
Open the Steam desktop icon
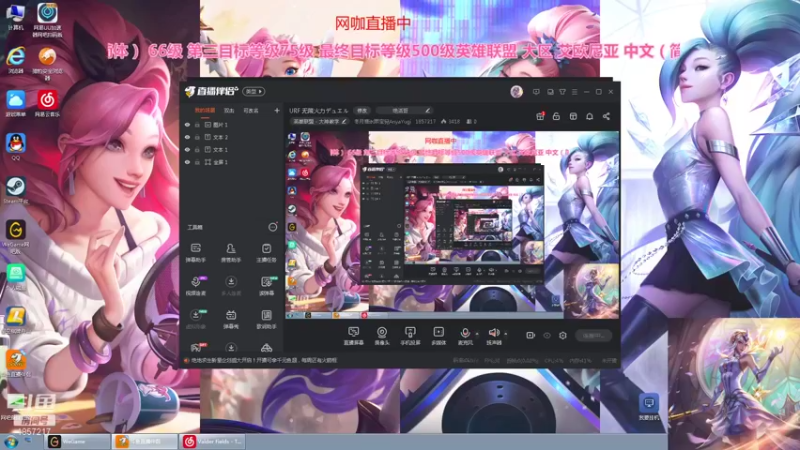(16, 190)
